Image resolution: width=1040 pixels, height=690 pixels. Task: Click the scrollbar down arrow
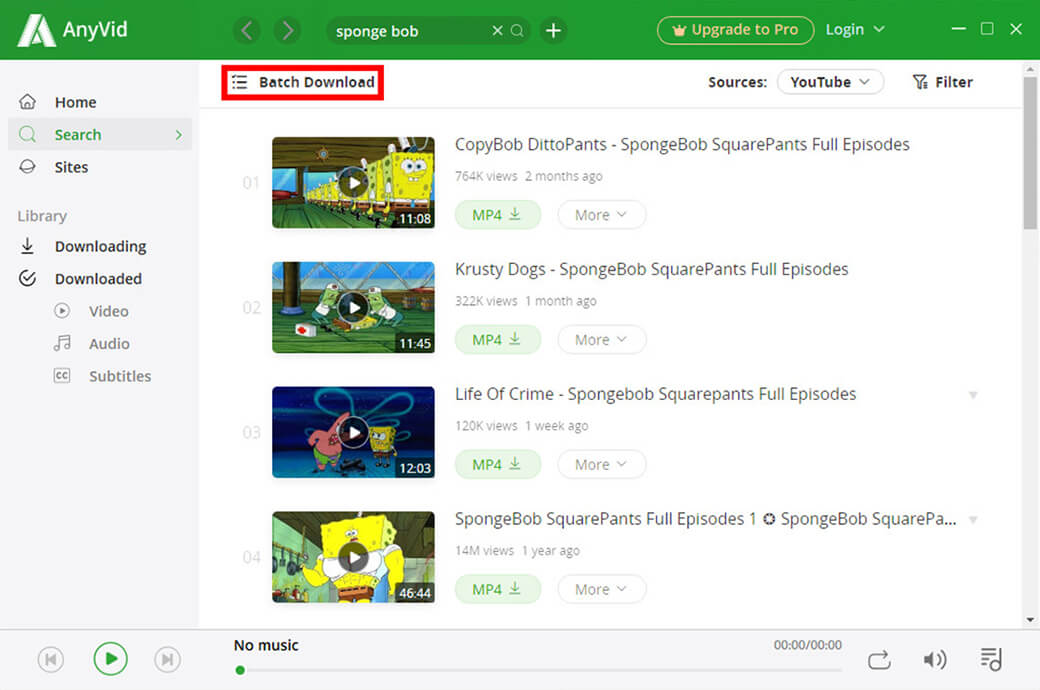point(1030,620)
